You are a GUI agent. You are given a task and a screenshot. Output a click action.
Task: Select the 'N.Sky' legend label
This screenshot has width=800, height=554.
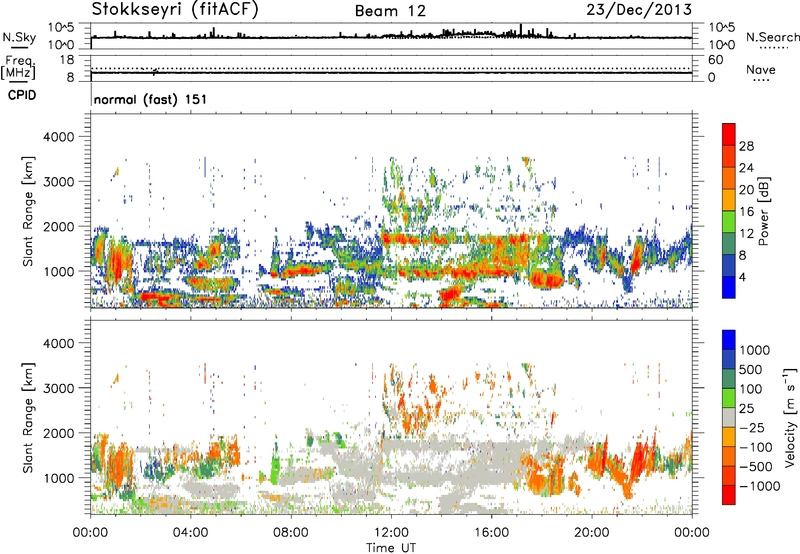pos(19,37)
